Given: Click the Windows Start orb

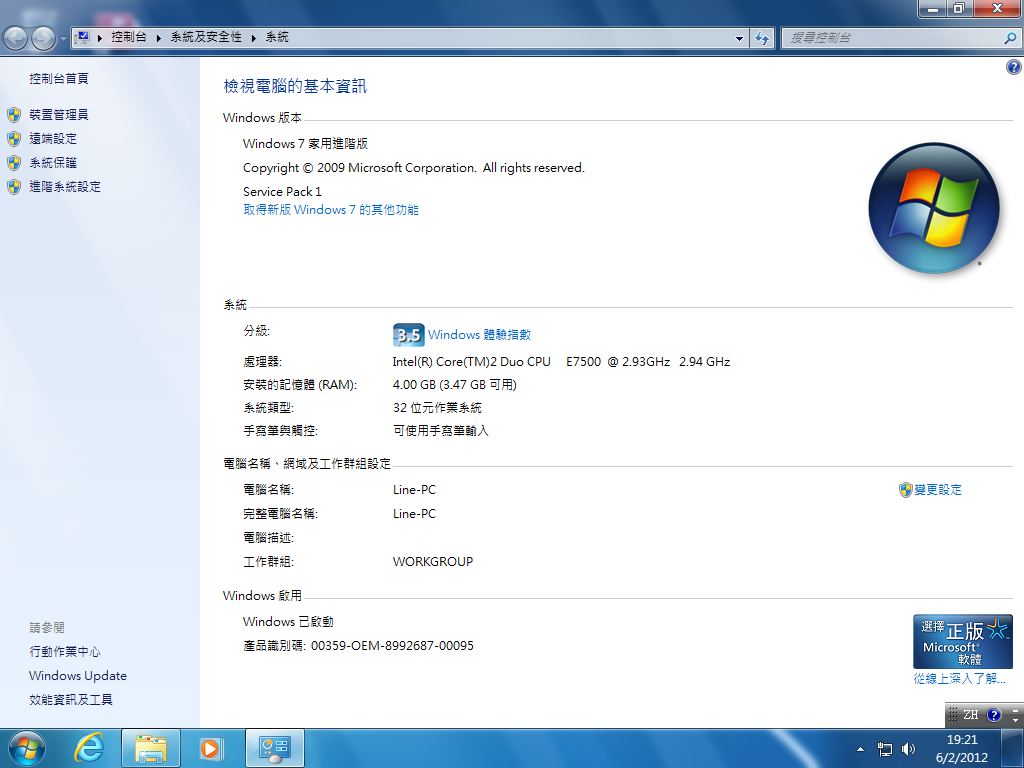Looking at the screenshot, I should [27, 748].
